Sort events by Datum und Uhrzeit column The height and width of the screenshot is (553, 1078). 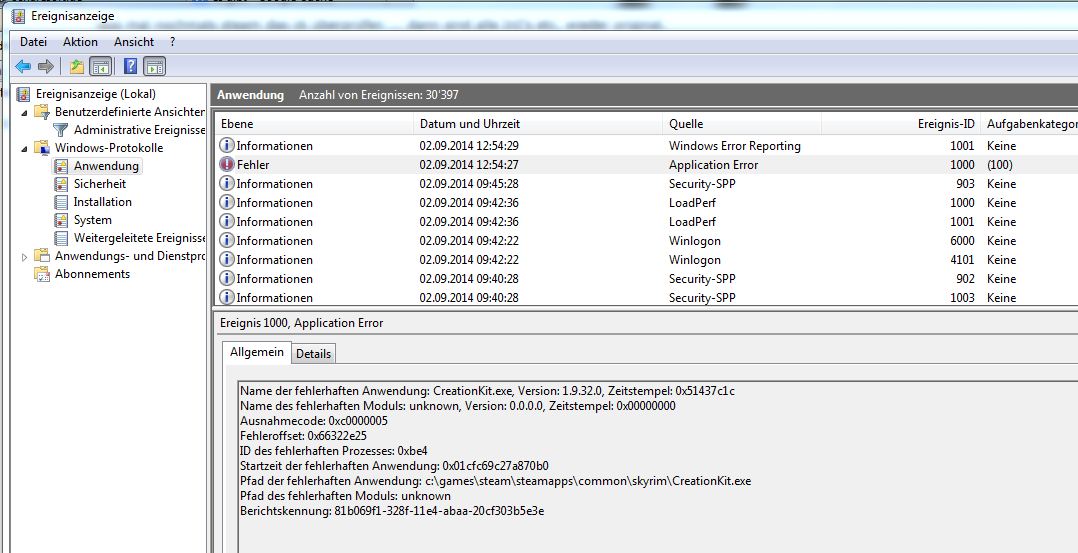470,124
